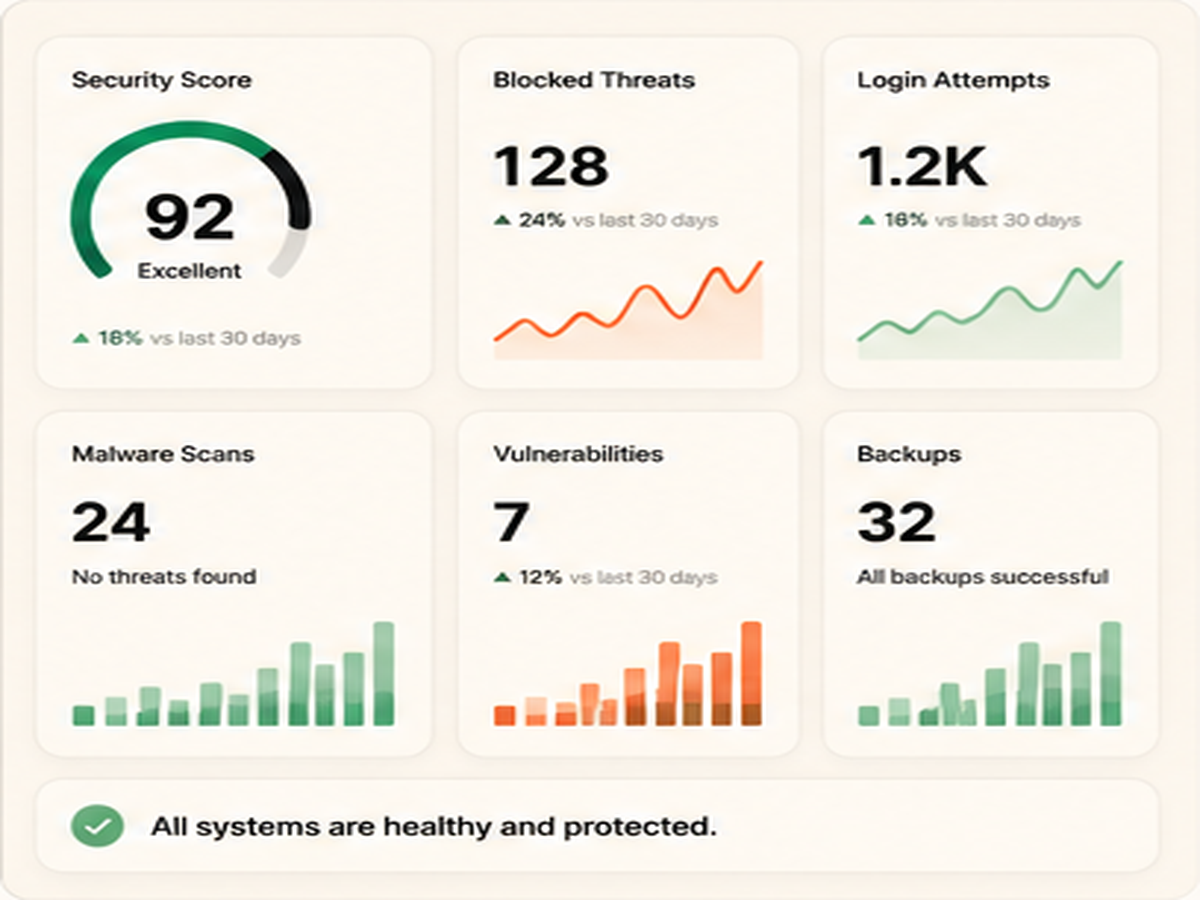Select the Vulnerabilities orange bar chart
Screen dimensions: 1200x900
[x=628, y=674]
